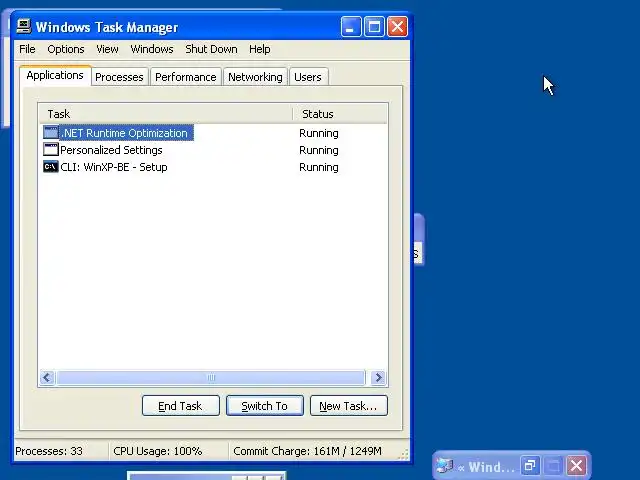Switch to the Users tab
This screenshot has width=640, height=480.
tap(308, 77)
